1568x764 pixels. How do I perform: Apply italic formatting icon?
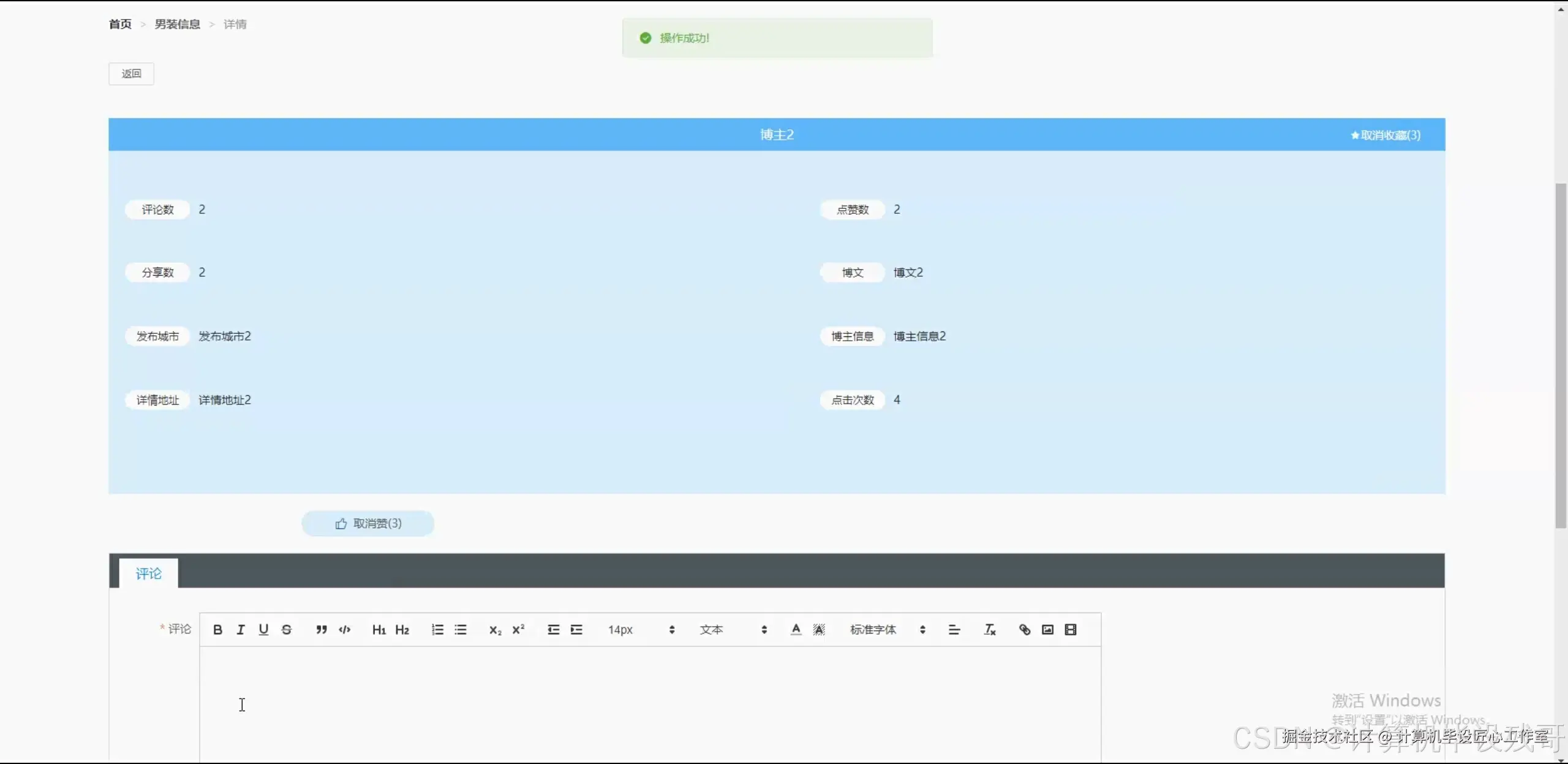tap(241, 629)
